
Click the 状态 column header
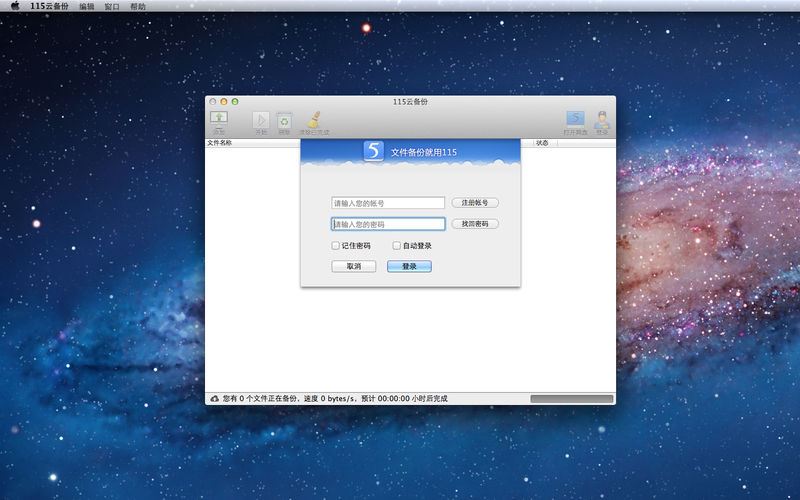pyautogui.click(x=542, y=143)
